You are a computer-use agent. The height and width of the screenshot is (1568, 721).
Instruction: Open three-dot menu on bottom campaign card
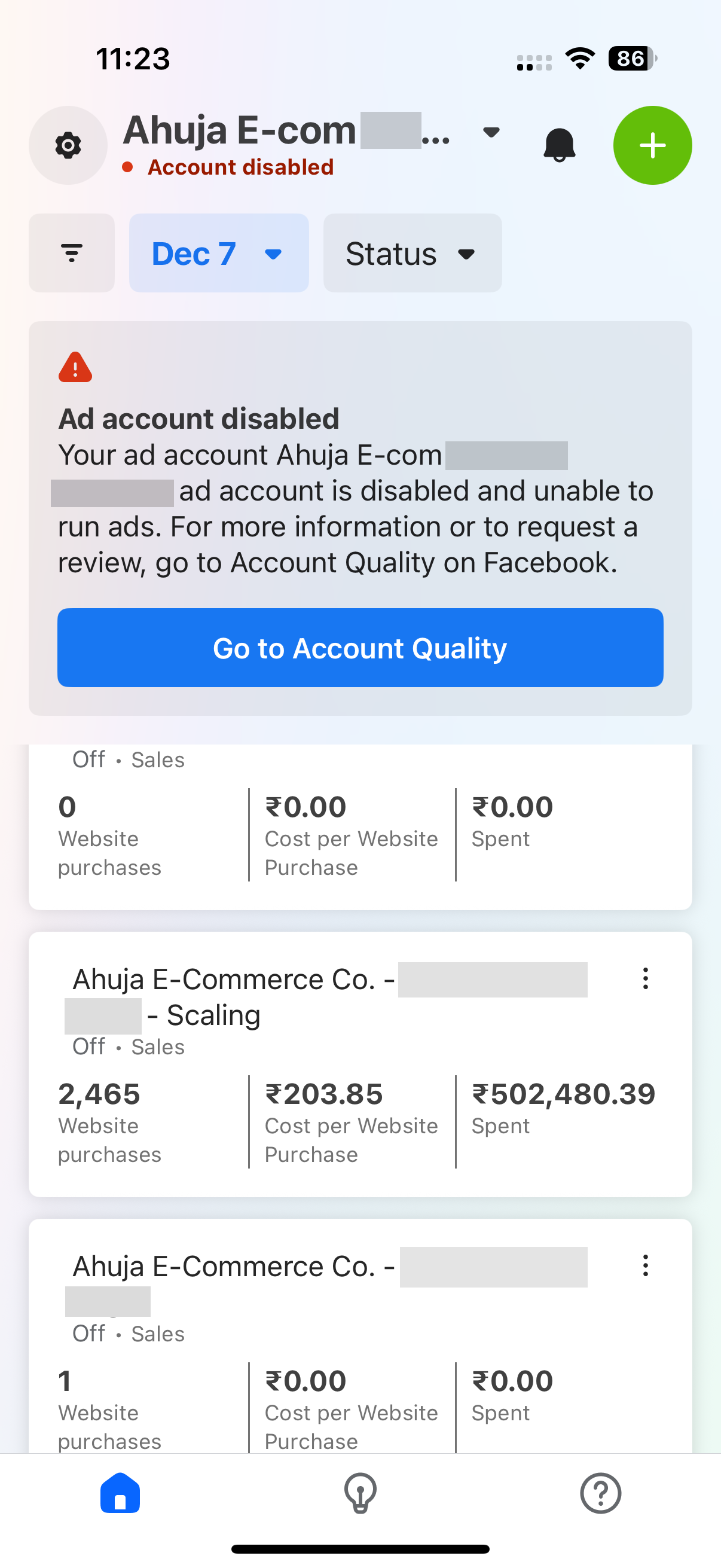(646, 1266)
